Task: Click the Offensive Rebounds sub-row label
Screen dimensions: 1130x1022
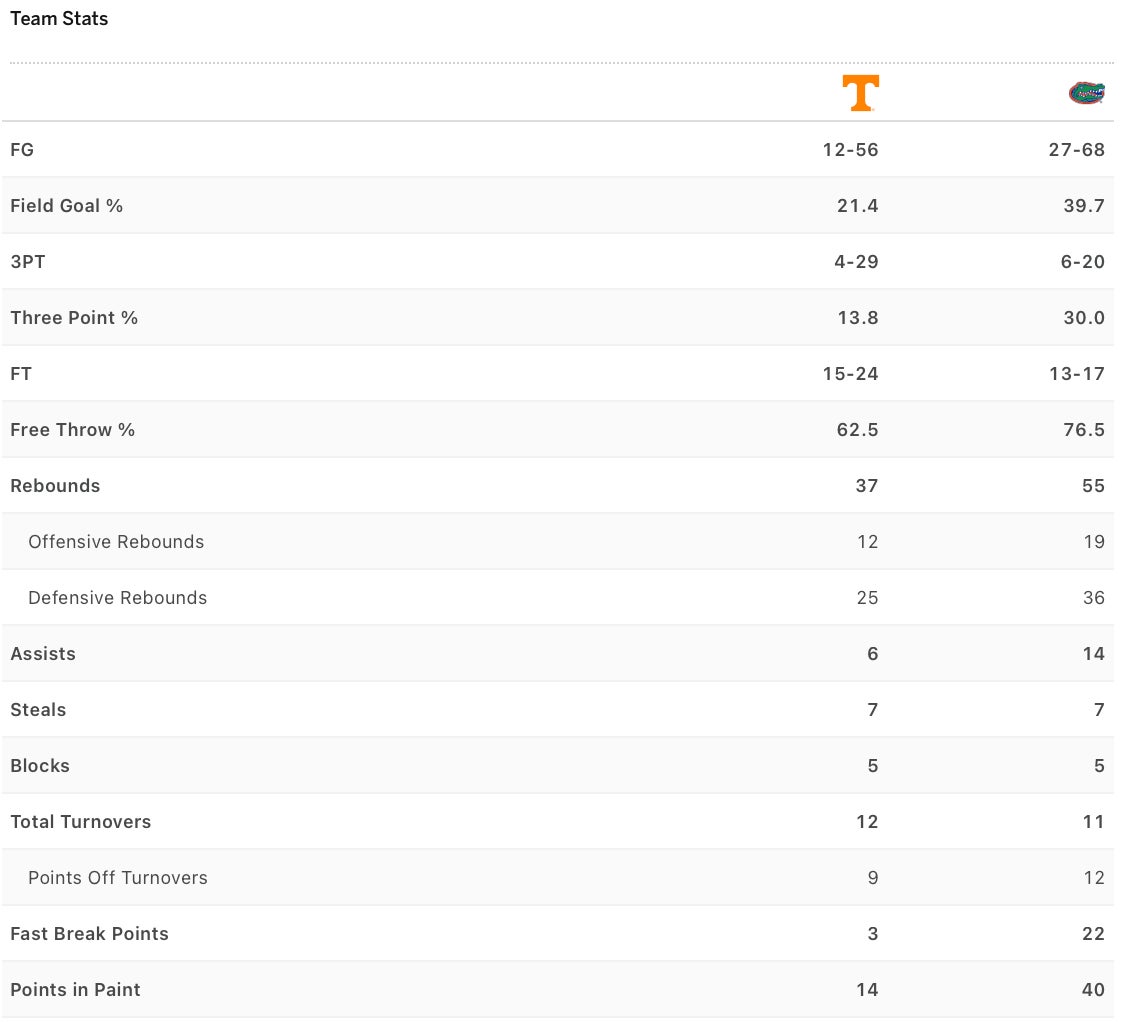Action: pyautogui.click(x=116, y=542)
